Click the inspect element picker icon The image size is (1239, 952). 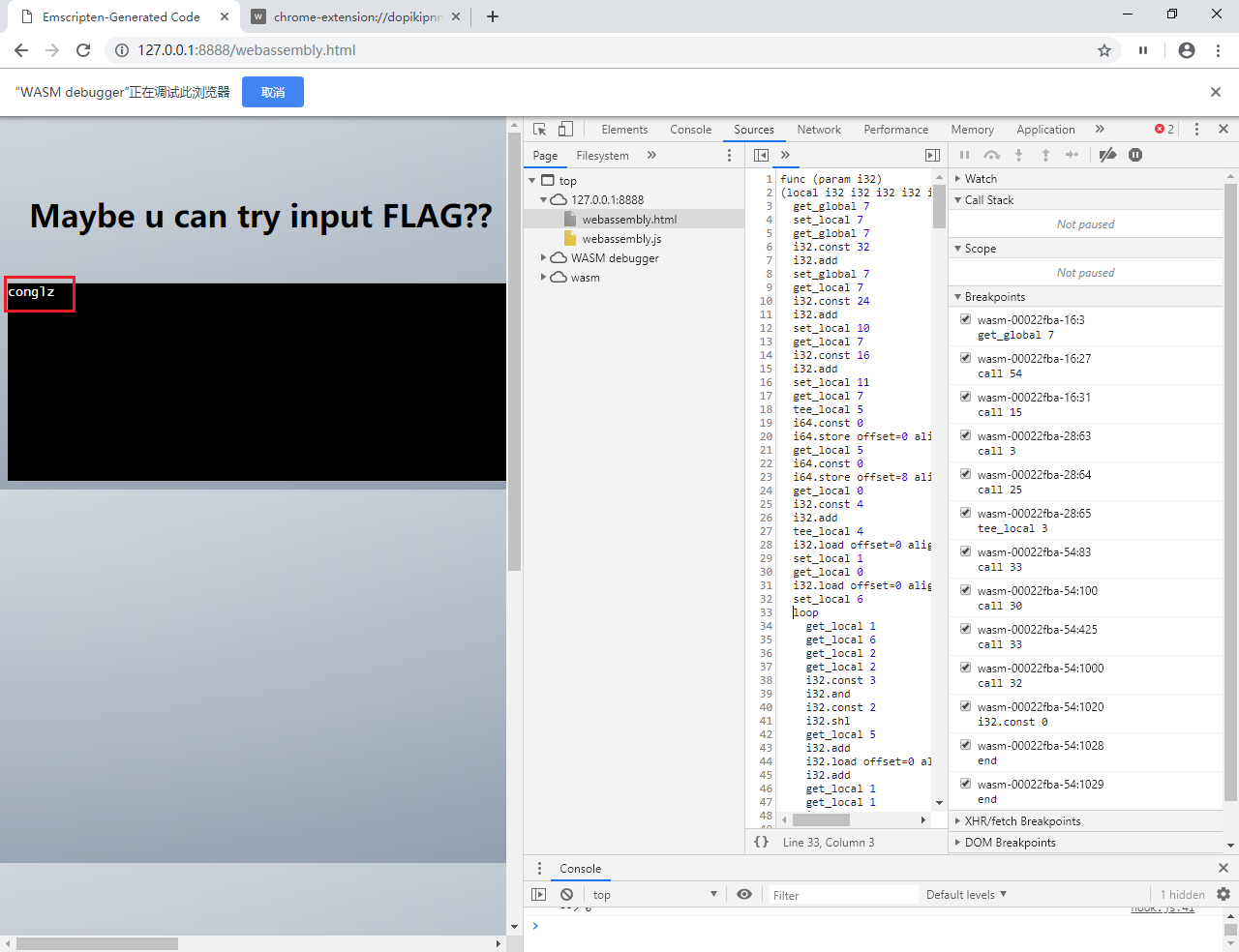click(x=540, y=129)
